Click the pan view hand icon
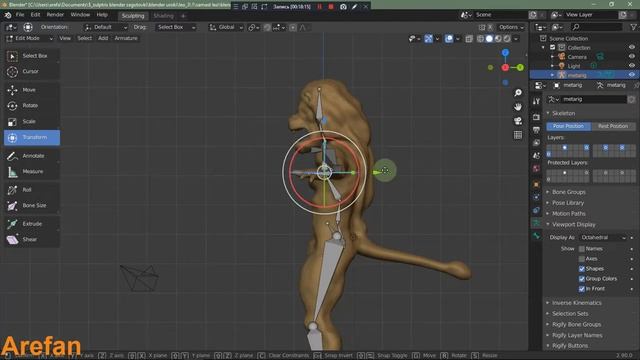 pyautogui.click(x=518, y=107)
